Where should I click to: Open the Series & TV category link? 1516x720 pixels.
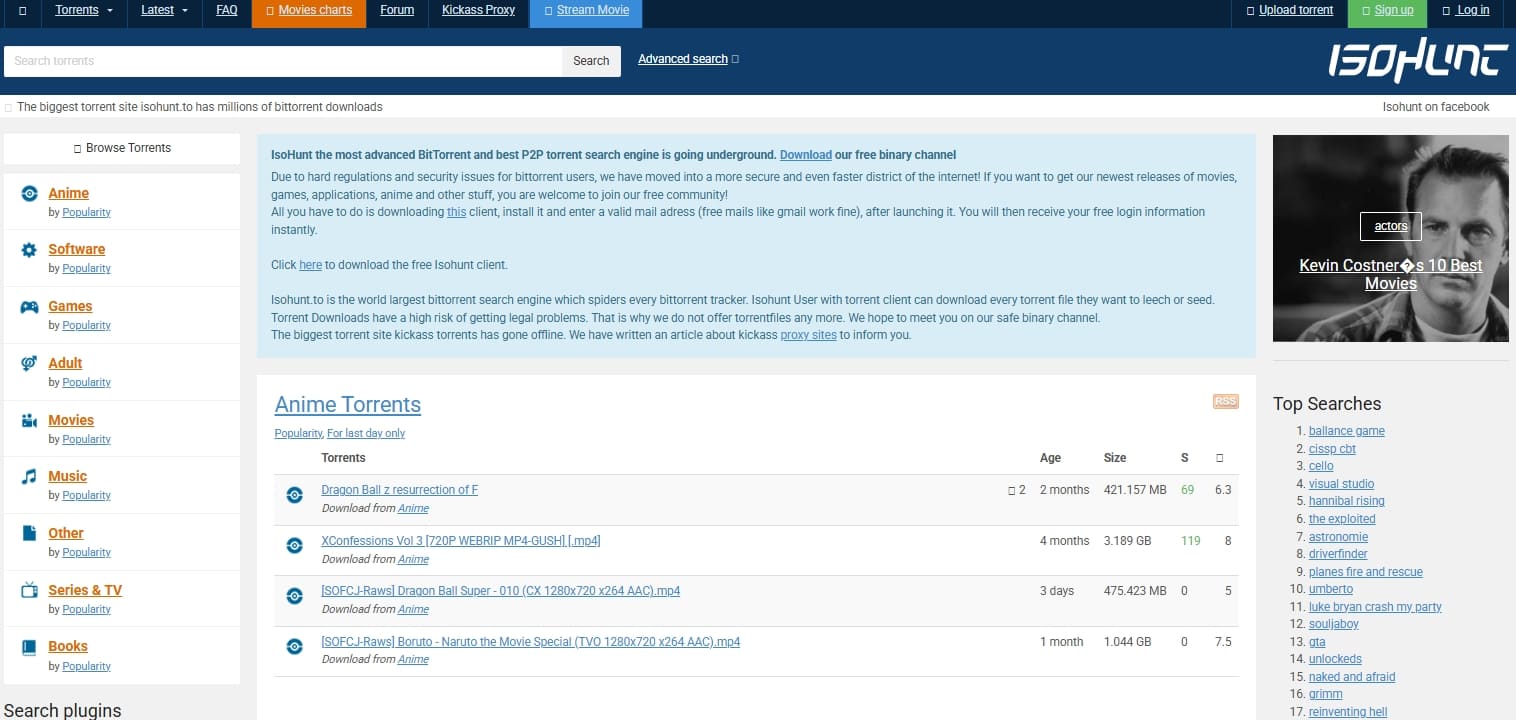coord(85,590)
